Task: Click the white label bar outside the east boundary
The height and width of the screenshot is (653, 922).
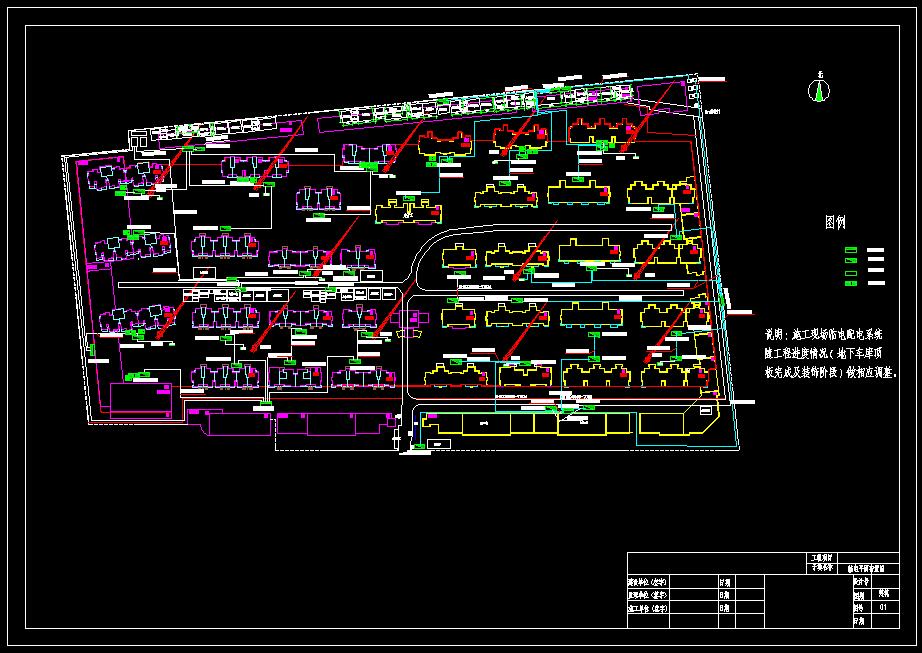Action: [744, 401]
